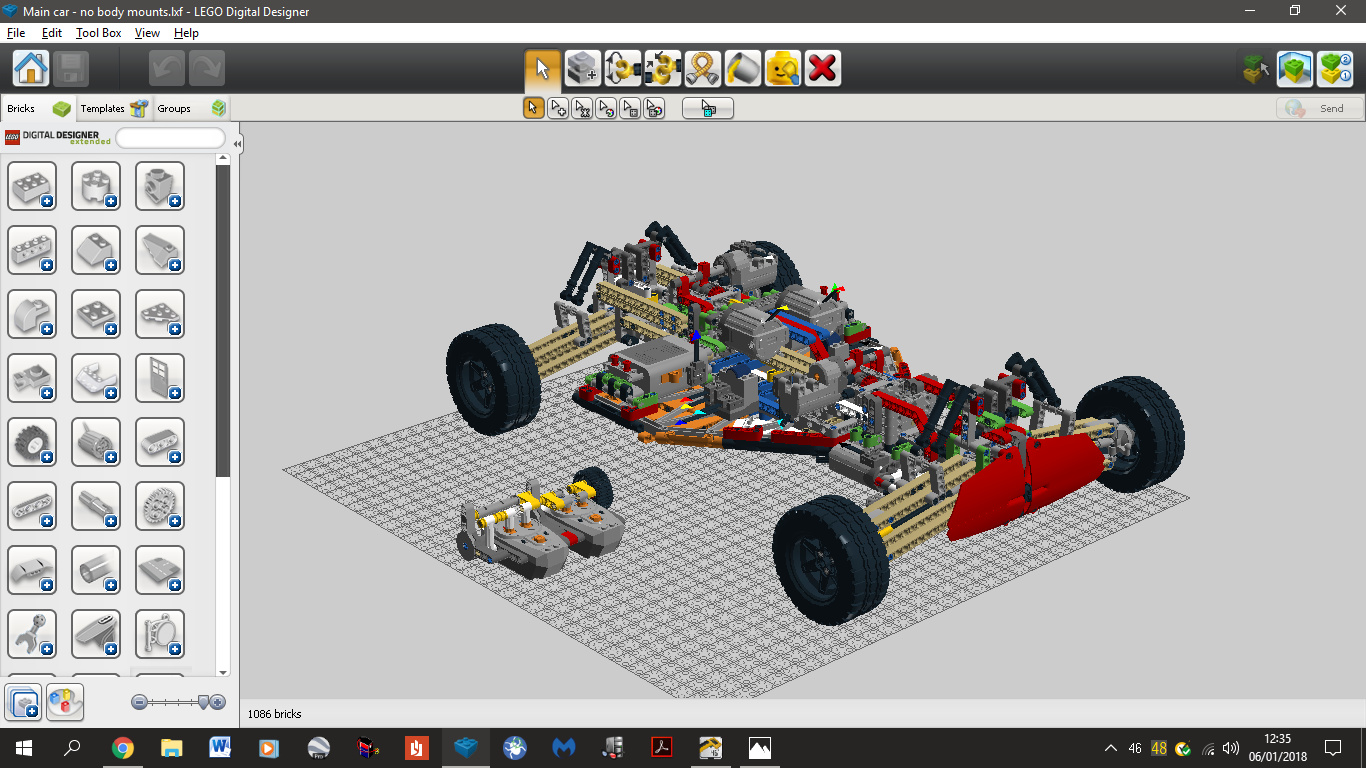Open the View menu

[147, 33]
